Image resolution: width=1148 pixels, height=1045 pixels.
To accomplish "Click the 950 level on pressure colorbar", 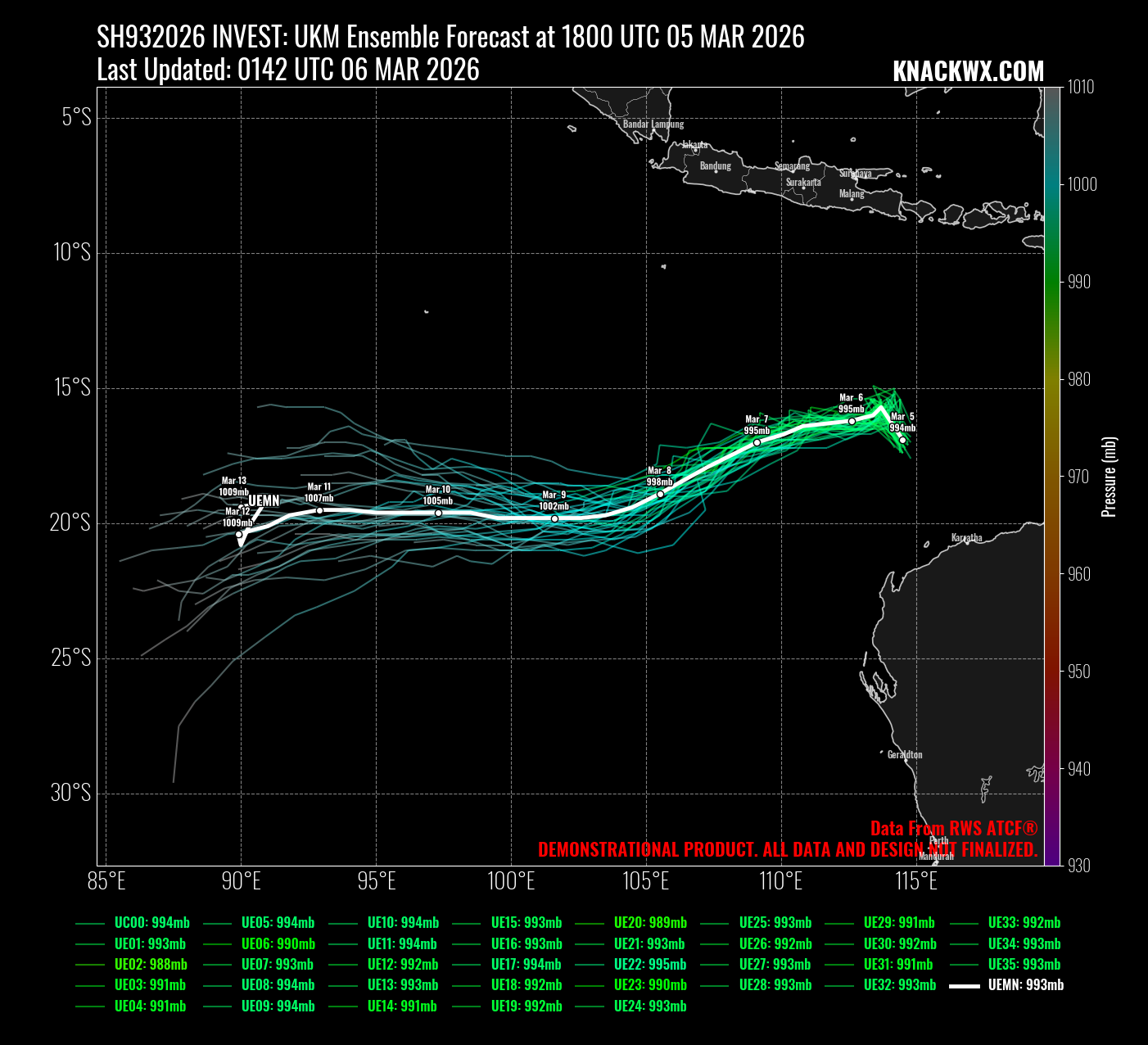I will coord(1082,672).
